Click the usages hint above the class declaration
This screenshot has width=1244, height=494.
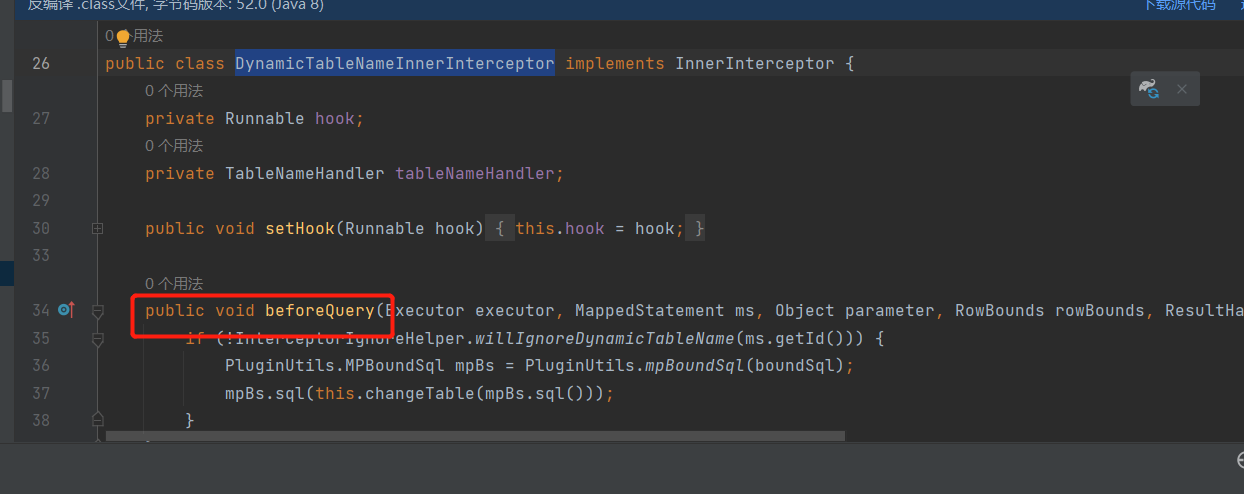click(x=140, y=36)
